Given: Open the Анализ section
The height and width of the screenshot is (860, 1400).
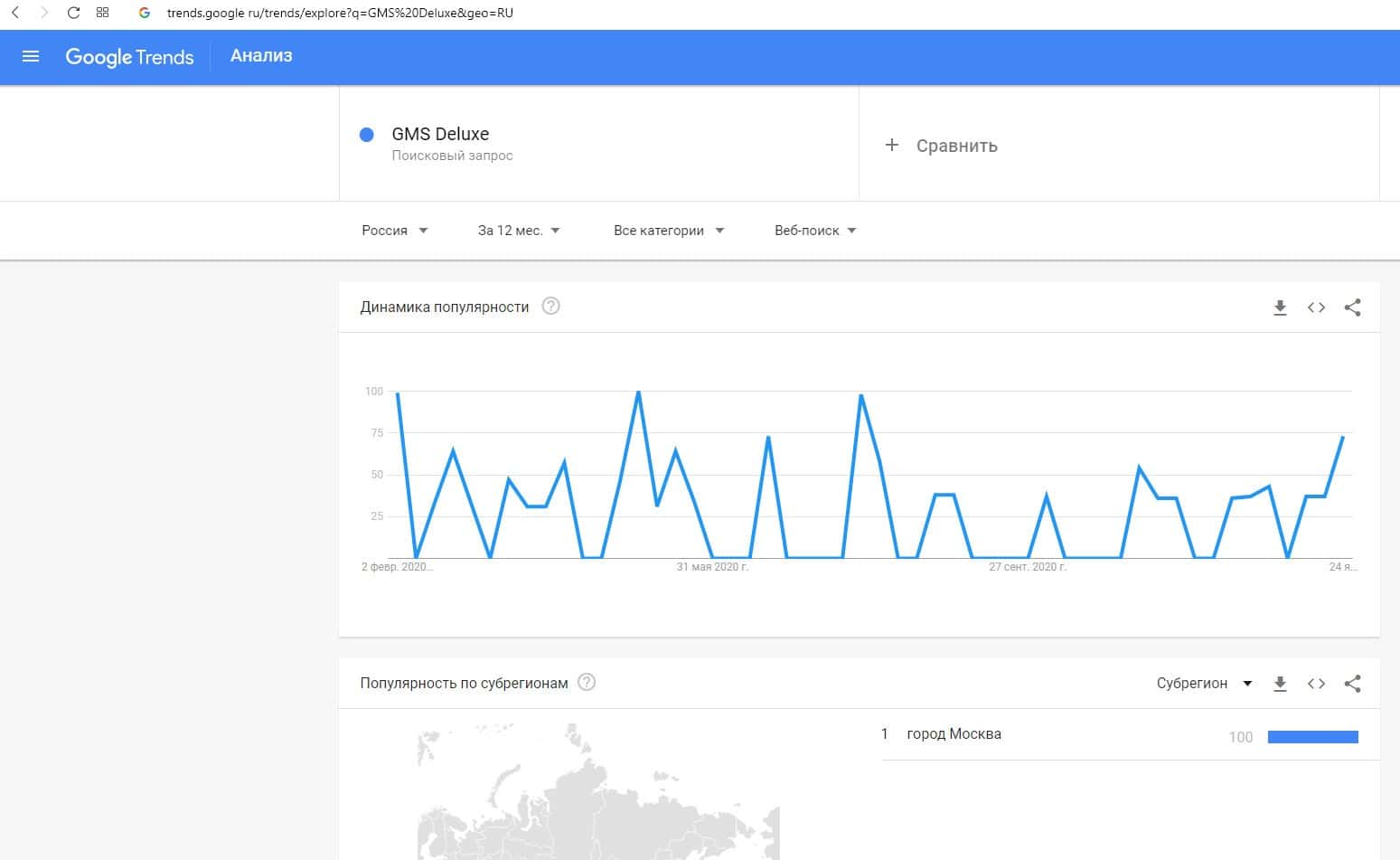Looking at the screenshot, I should coord(261,56).
